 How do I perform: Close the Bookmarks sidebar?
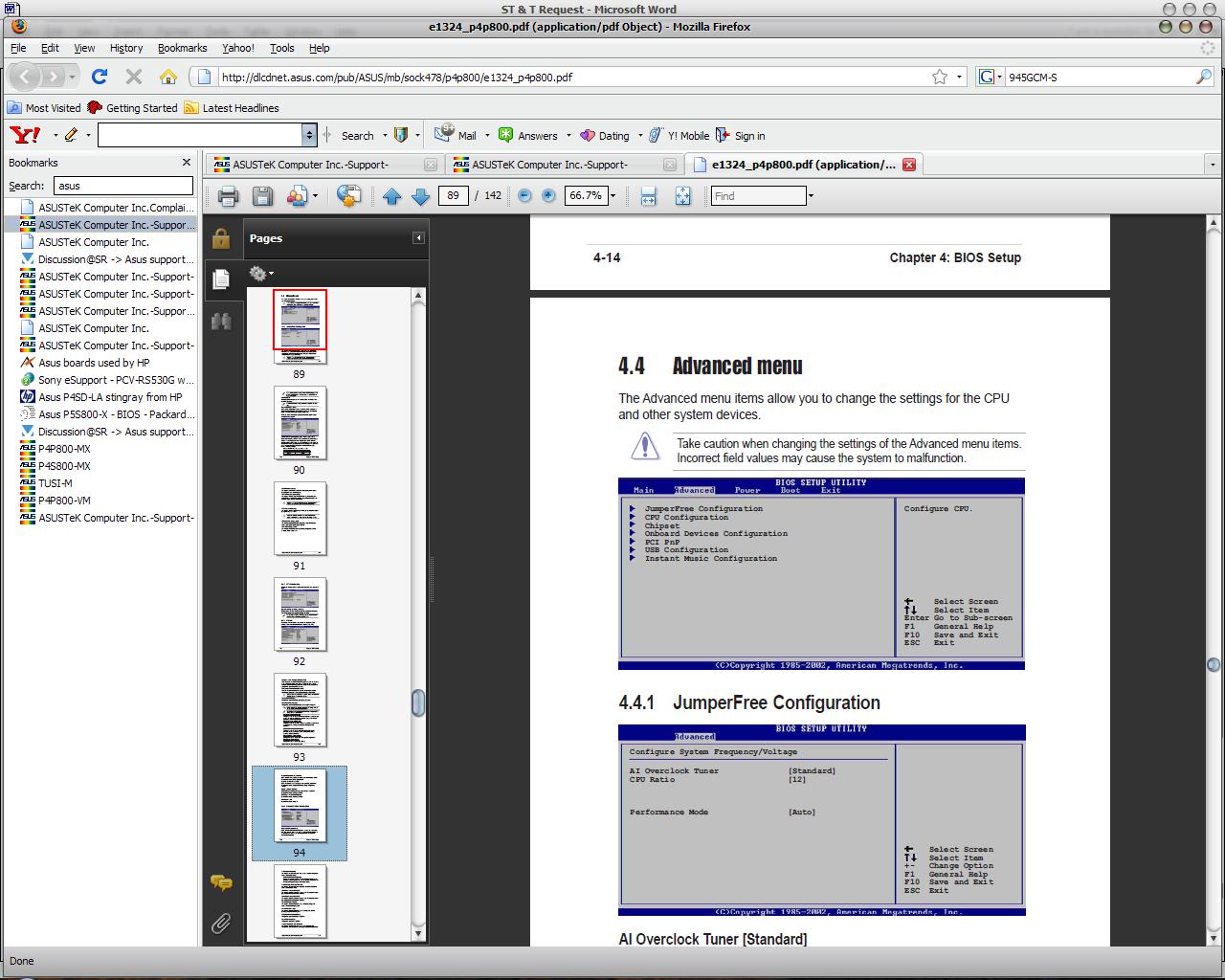187,163
